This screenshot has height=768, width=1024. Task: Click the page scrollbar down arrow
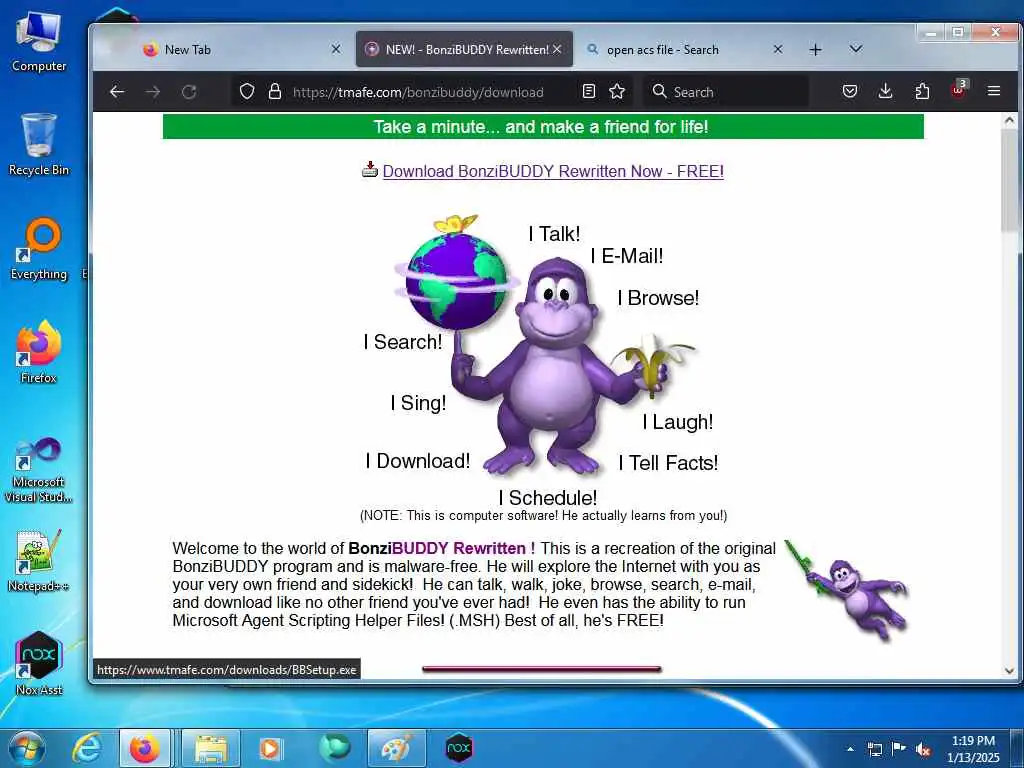[x=1010, y=671]
